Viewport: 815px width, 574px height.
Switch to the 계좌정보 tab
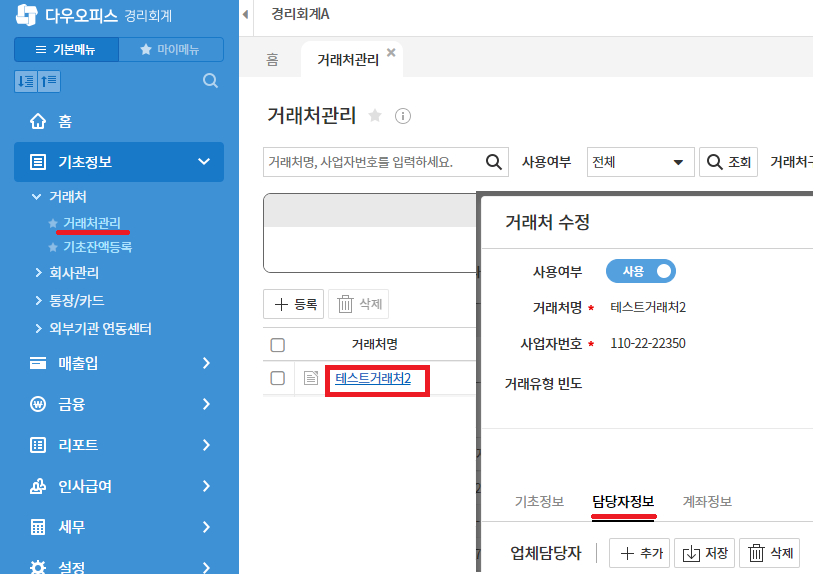click(707, 502)
